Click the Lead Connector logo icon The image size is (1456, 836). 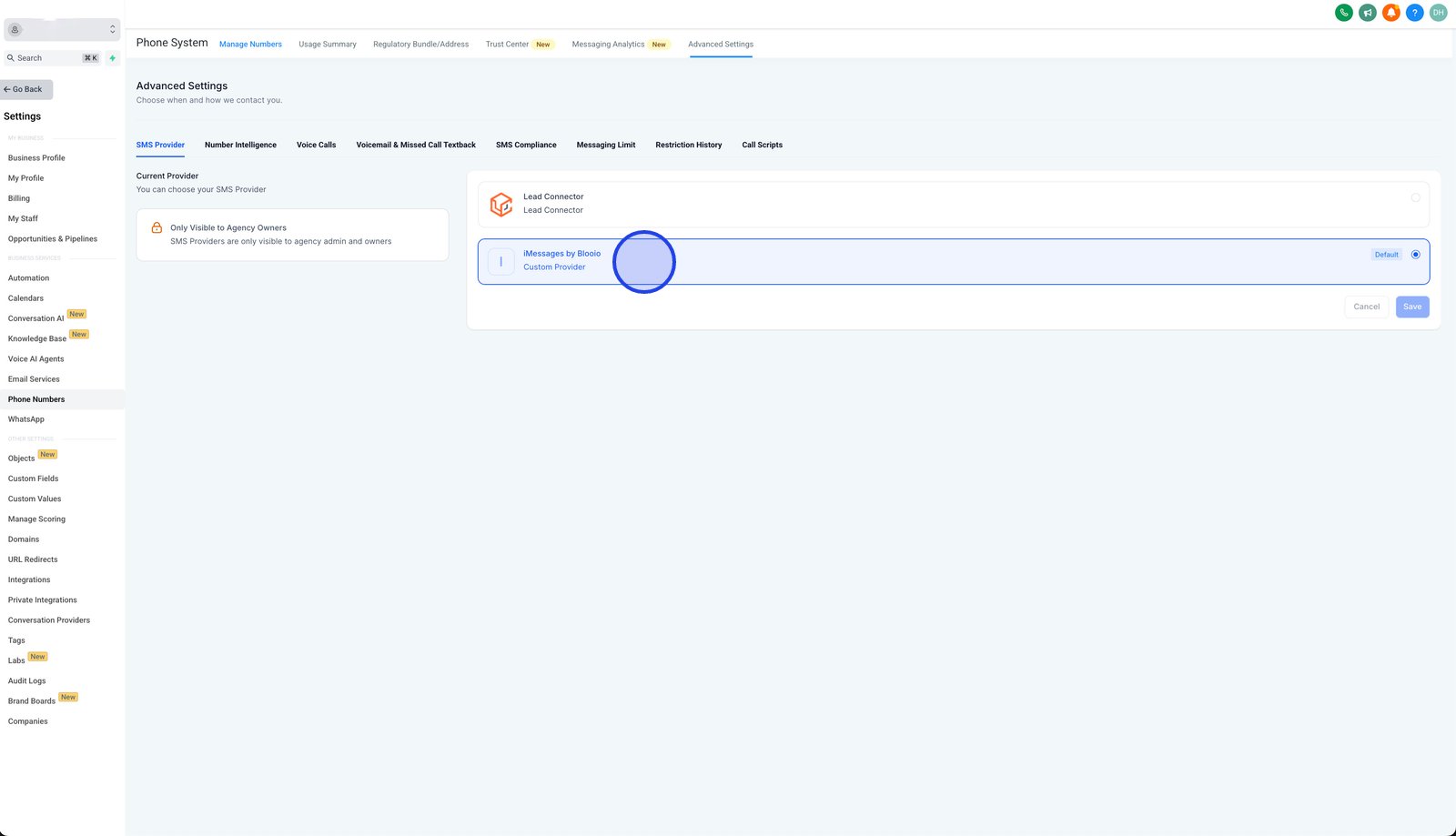pos(501,204)
